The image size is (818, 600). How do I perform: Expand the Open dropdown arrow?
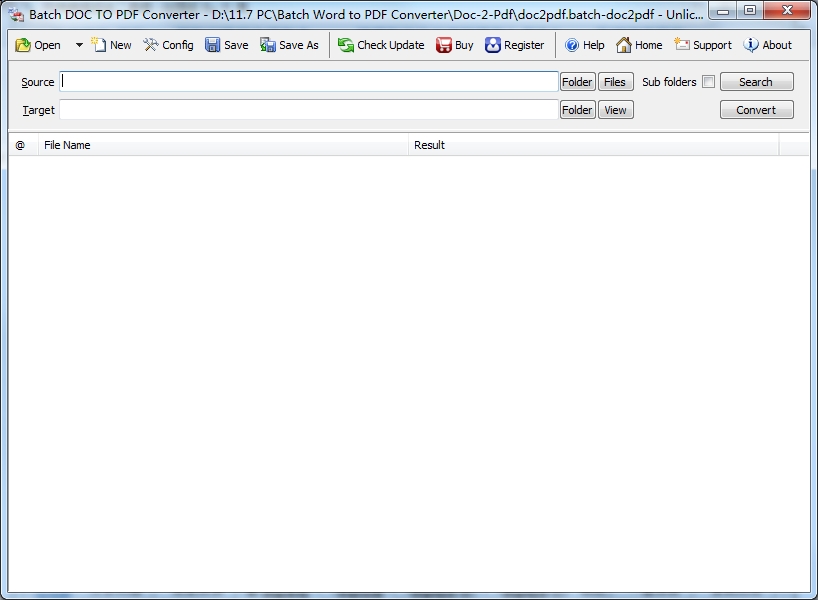(79, 45)
